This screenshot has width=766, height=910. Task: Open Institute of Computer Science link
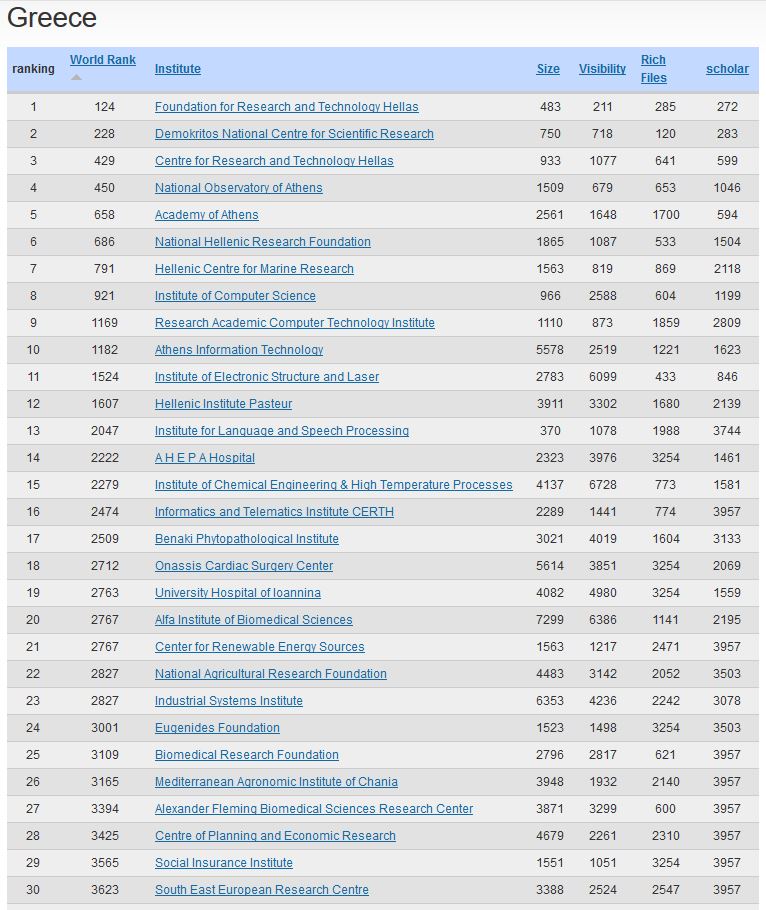coord(235,296)
